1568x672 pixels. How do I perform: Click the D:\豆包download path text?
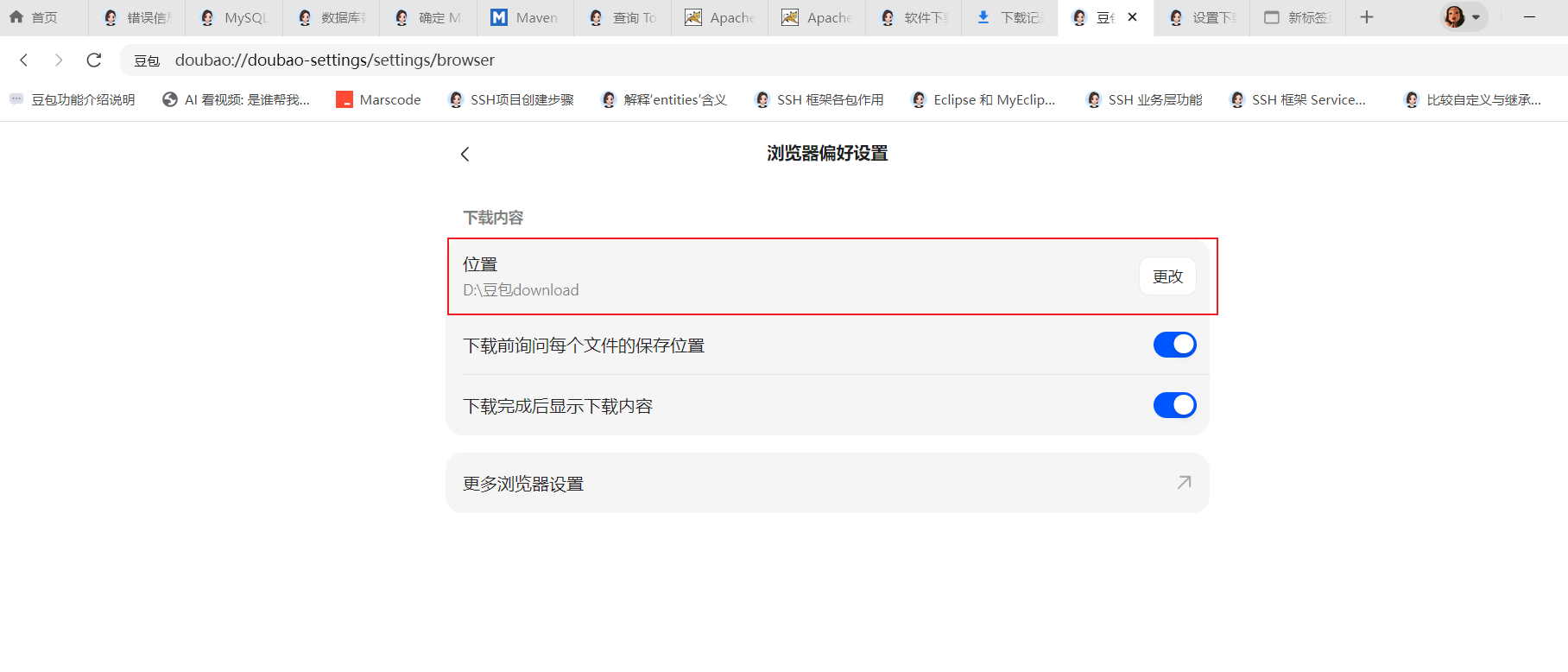[x=521, y=290]
